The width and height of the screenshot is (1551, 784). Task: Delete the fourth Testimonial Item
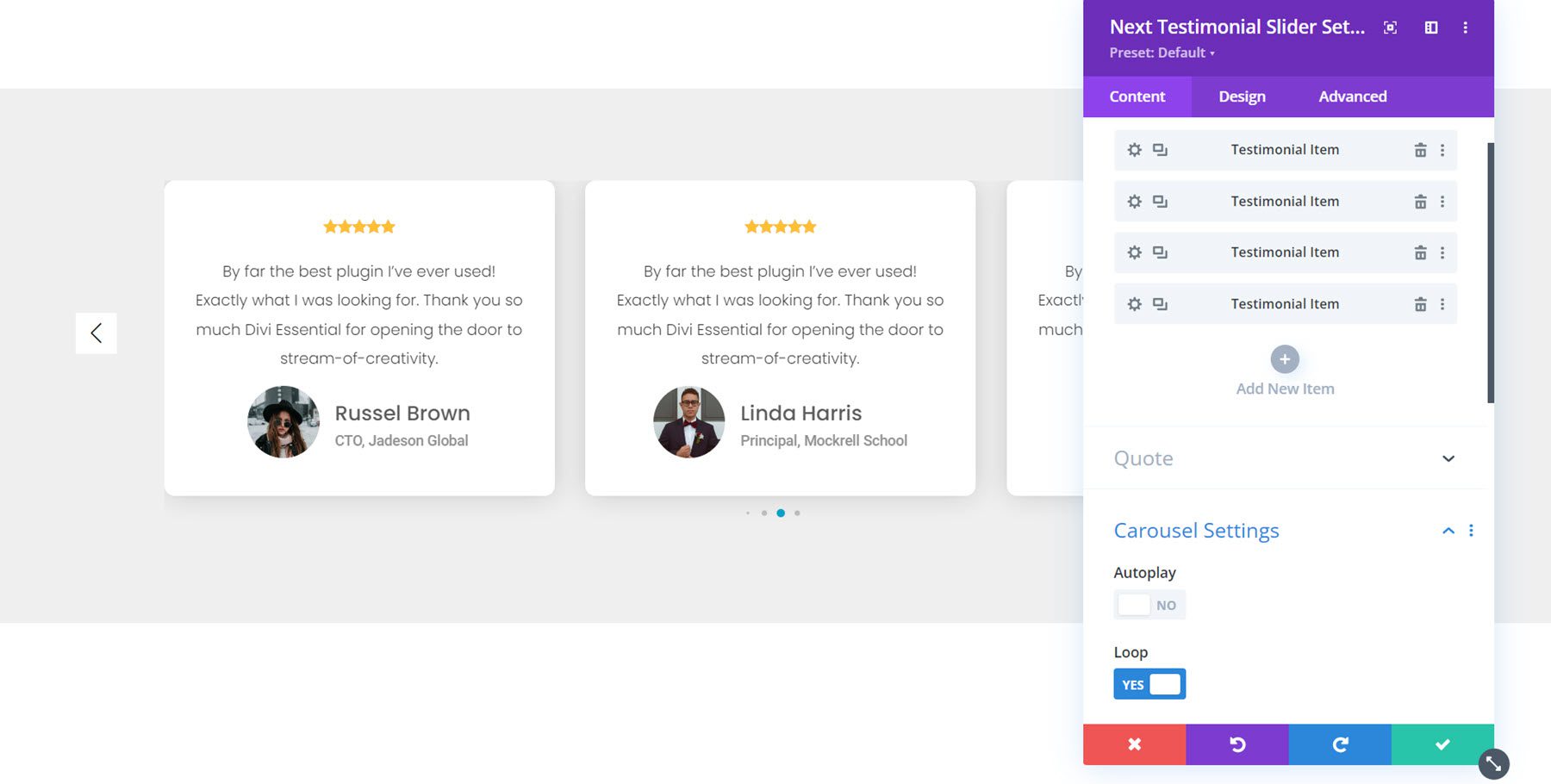coord(1420,304)
